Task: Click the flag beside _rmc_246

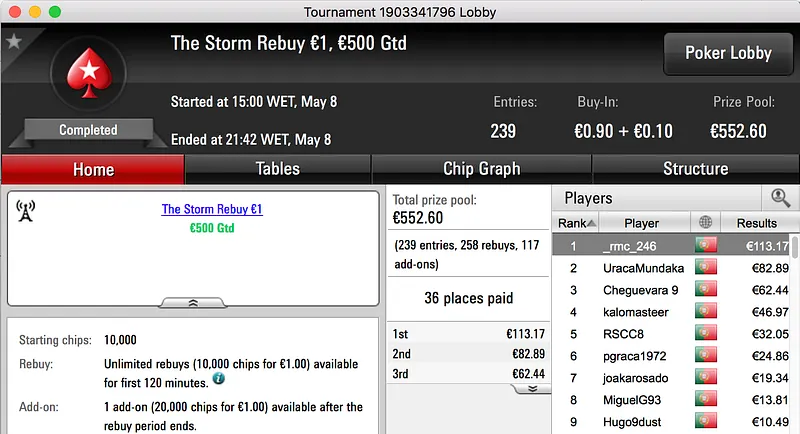Action: click(707, 246)
